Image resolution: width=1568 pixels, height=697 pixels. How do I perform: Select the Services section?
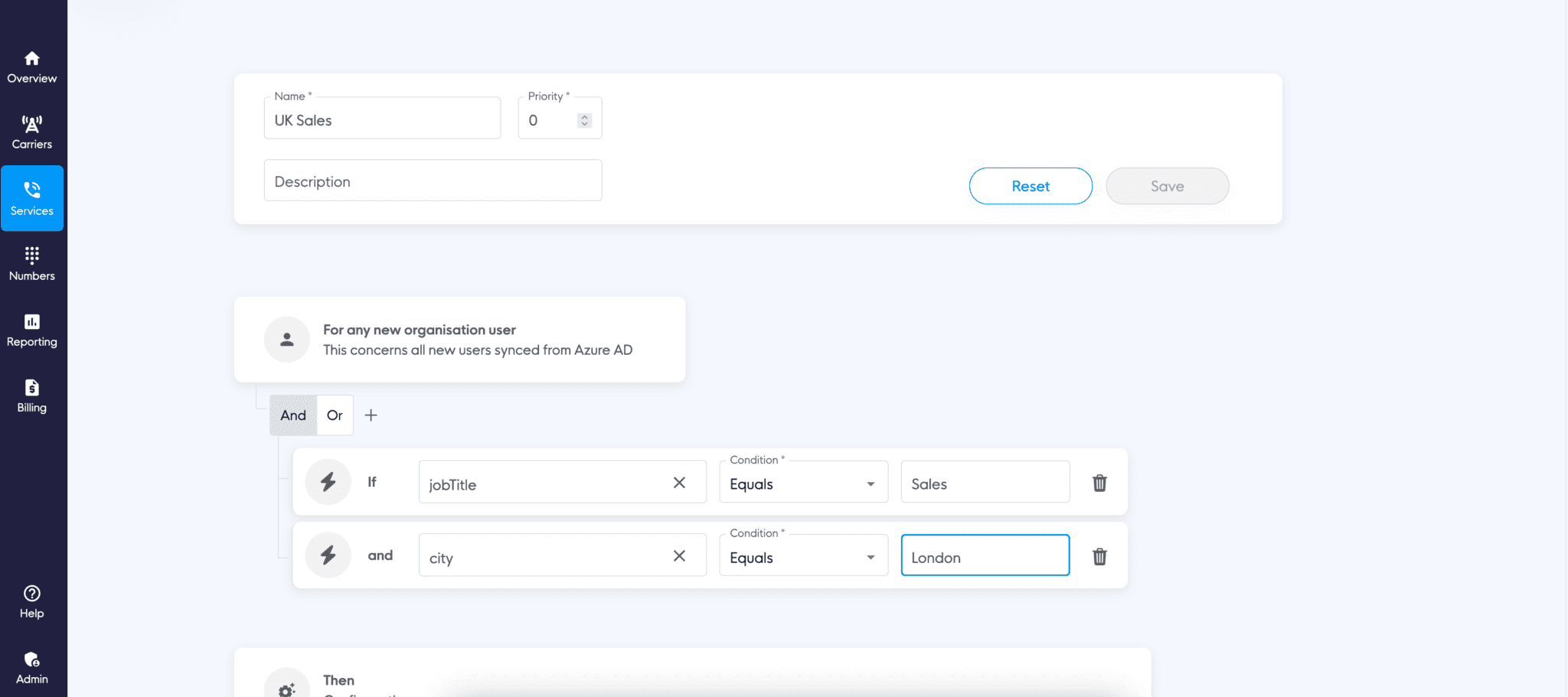pyautogui.click(x=32, y=197)
